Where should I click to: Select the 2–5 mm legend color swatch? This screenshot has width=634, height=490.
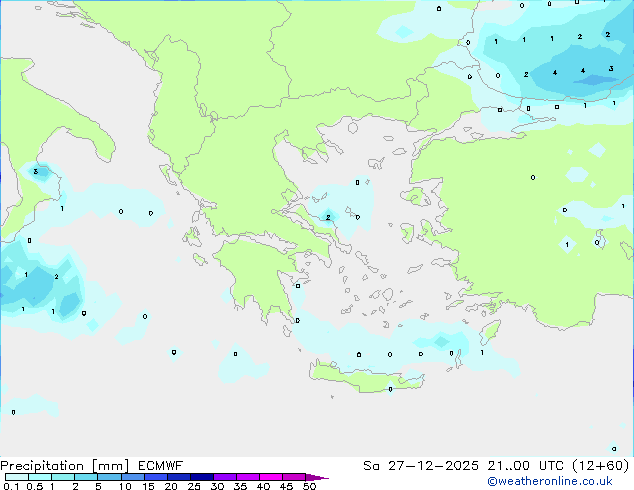[x=86, y=477]
